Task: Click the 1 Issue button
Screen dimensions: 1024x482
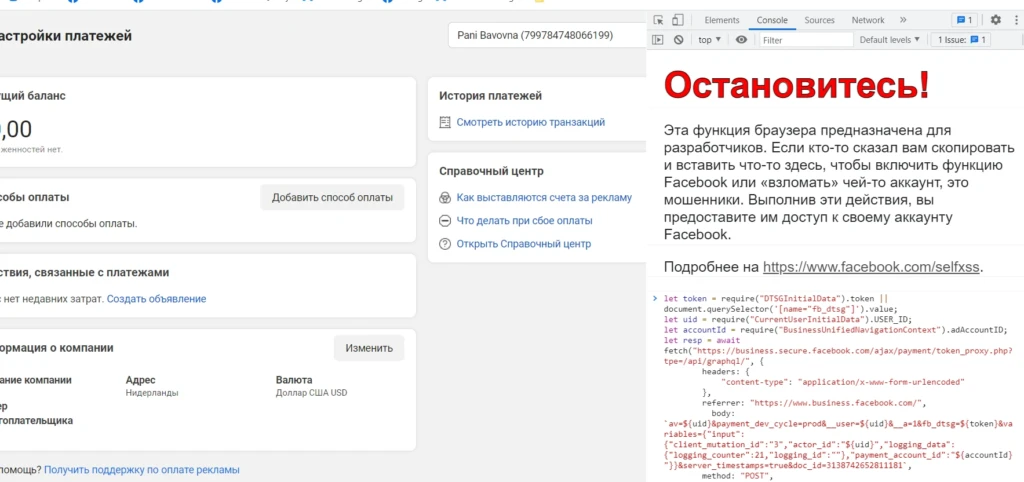Action: pos(961,40)
